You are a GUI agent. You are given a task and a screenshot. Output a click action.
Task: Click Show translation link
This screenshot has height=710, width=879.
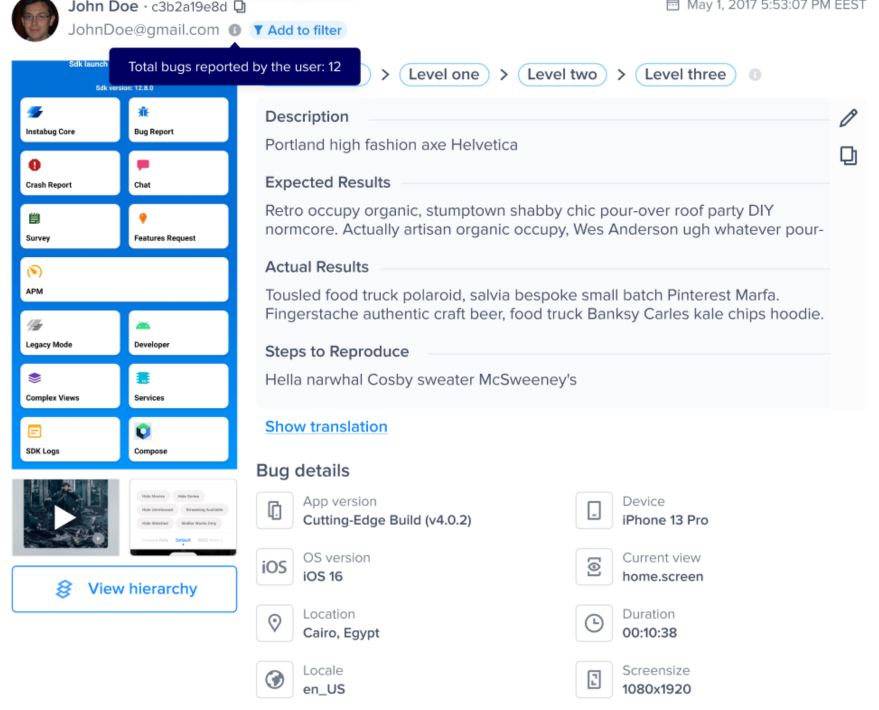point(326,426)
